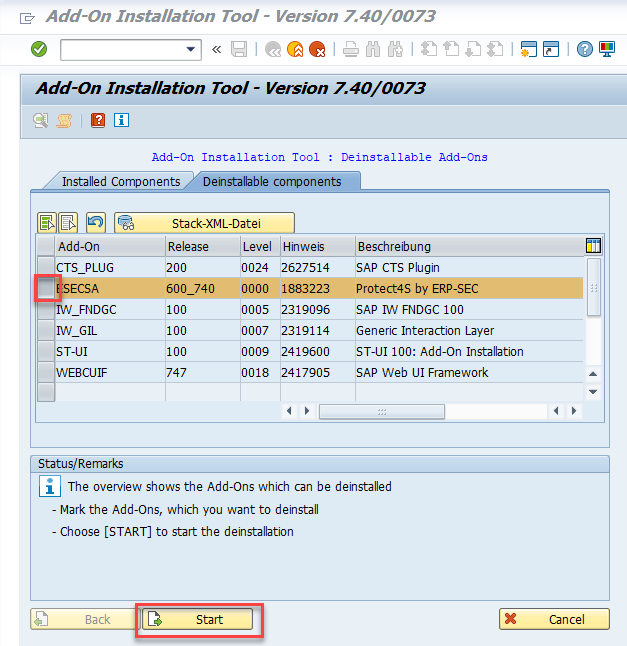
Task: Mark the WEBCUIF row selector
Action: [x=46, y=373]
